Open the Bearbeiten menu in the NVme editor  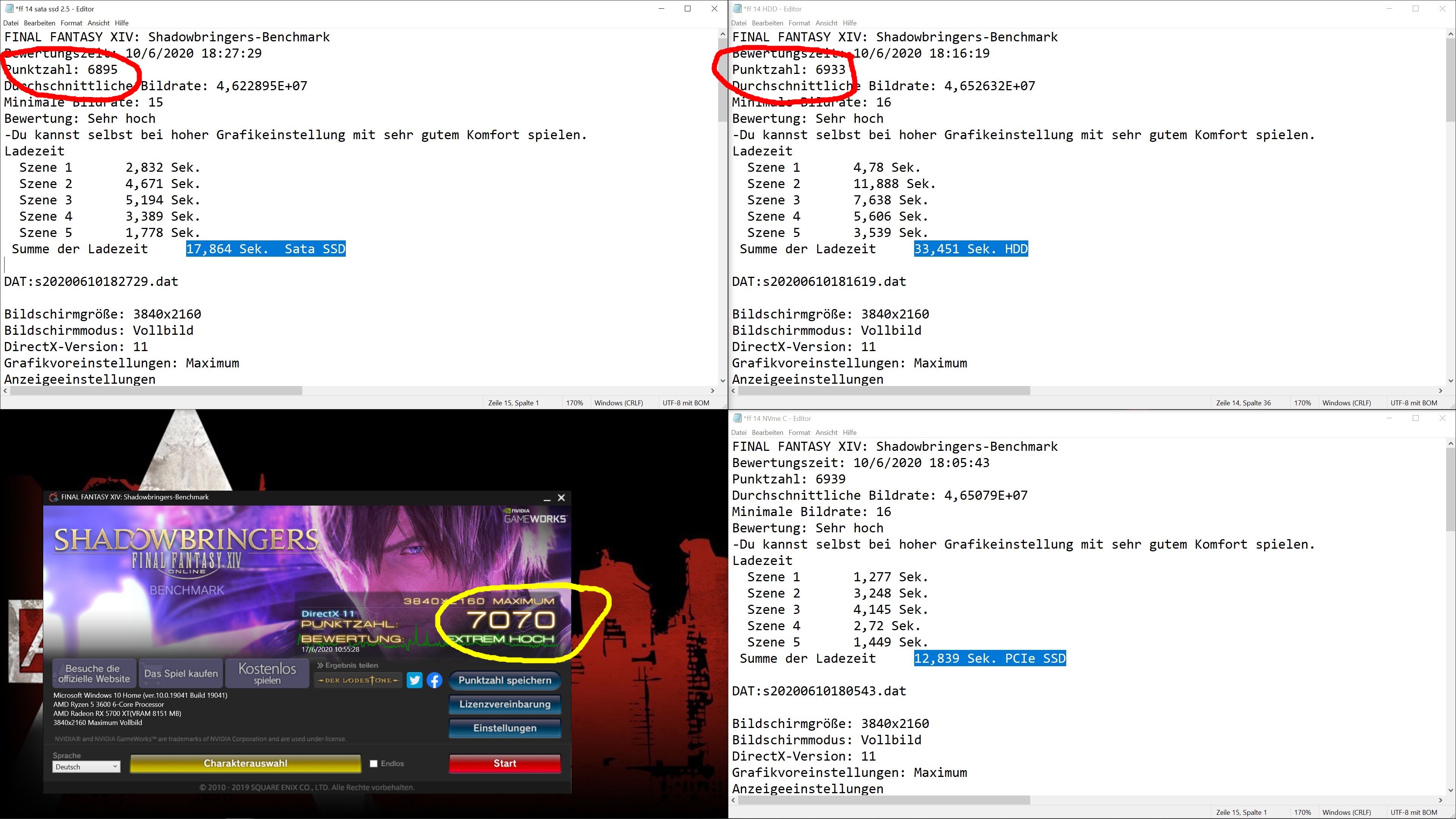[x=767, y=433]
